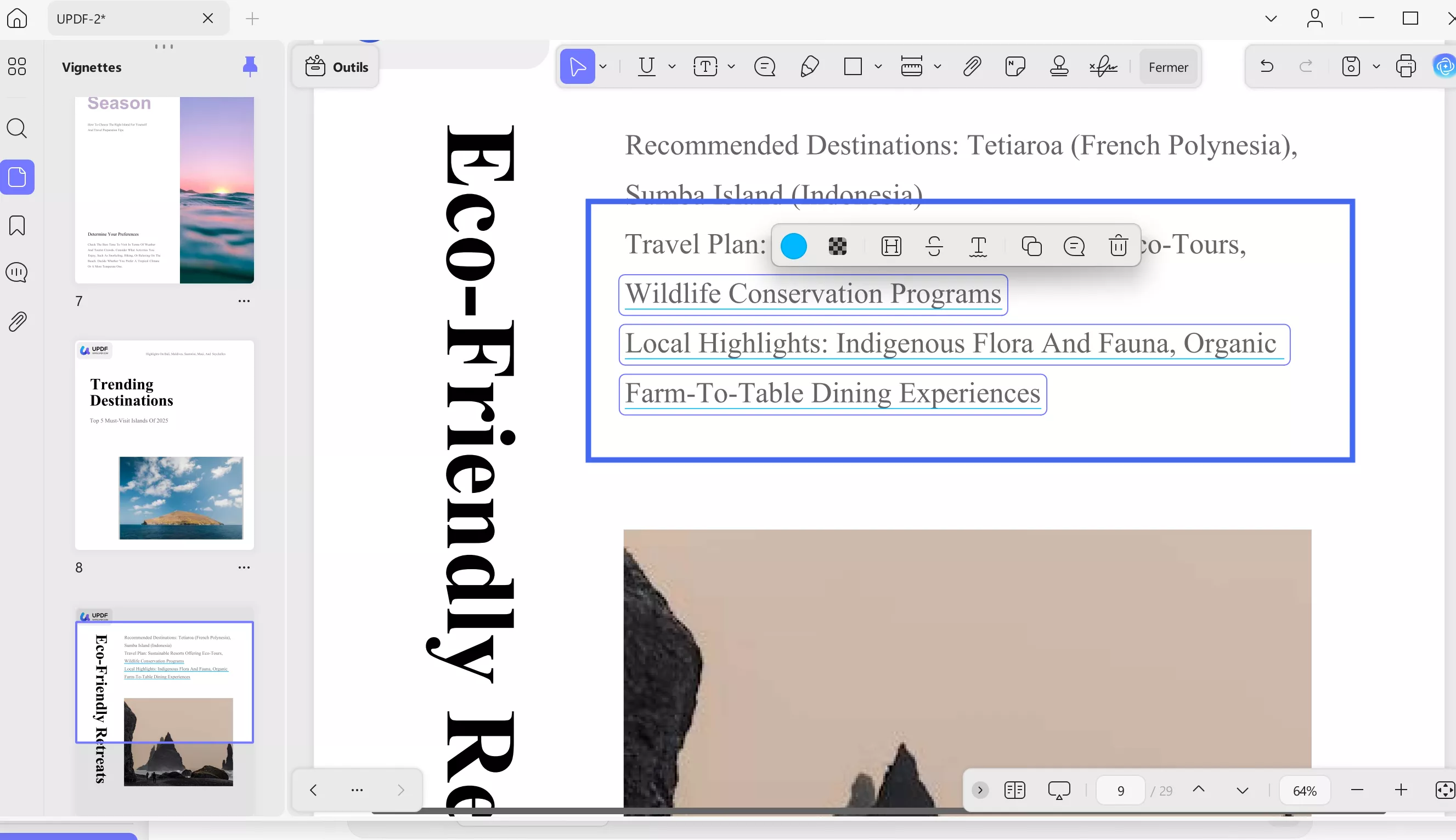
Task: Open page 7 thumbnail
Action: pyautogui.click(x=165, y=190)
